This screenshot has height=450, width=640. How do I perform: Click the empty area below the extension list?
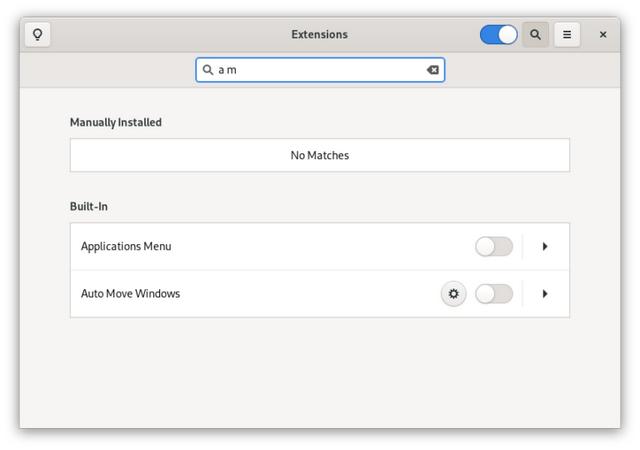(x=320, y=375)
